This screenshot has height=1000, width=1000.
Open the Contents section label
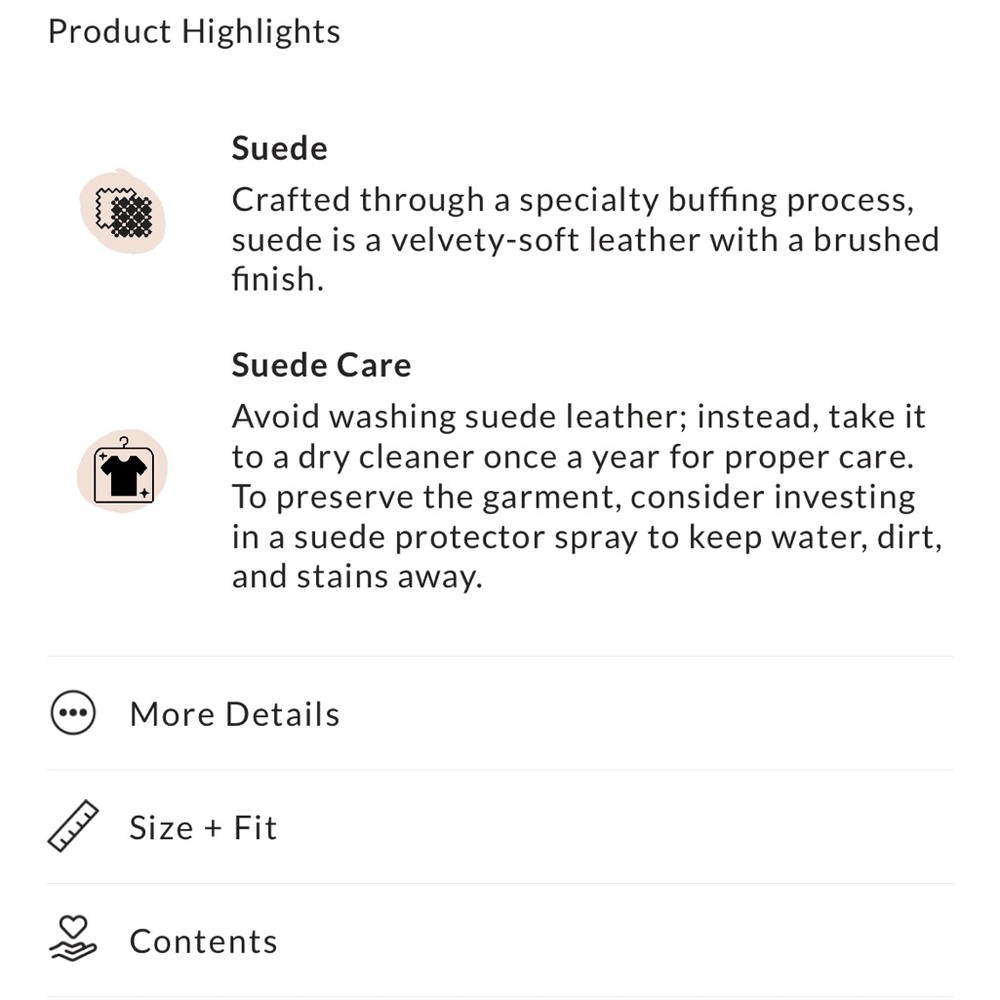(203, 941)
